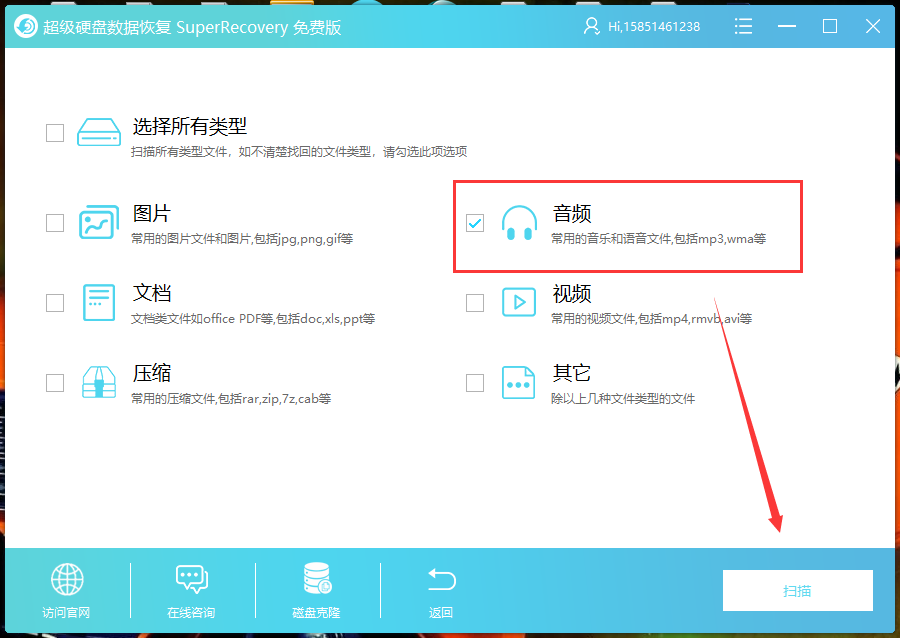This screenshot has width=900, height=638.
Task: Click description mentioning mp3,wma
Action: click(x=658, y=239)
